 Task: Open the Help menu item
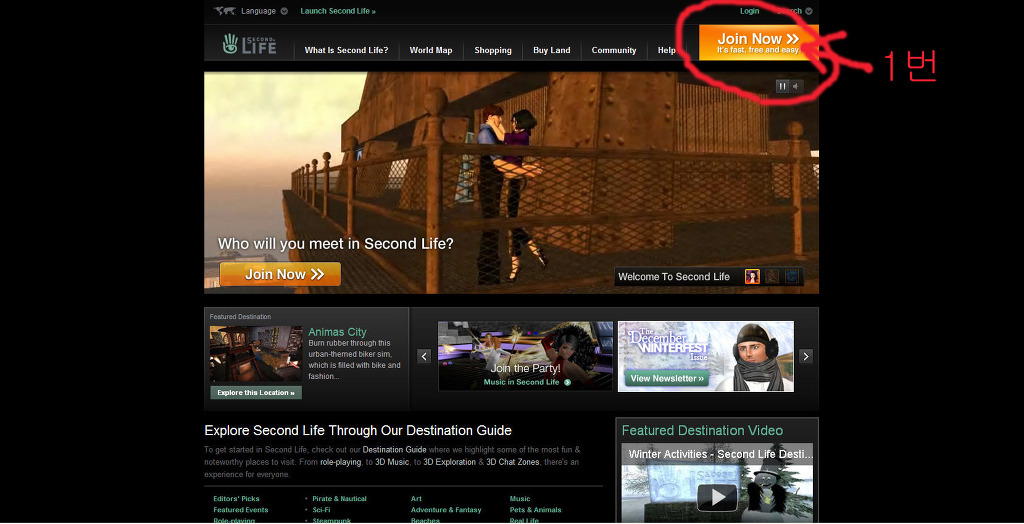(x=667, y=50)
